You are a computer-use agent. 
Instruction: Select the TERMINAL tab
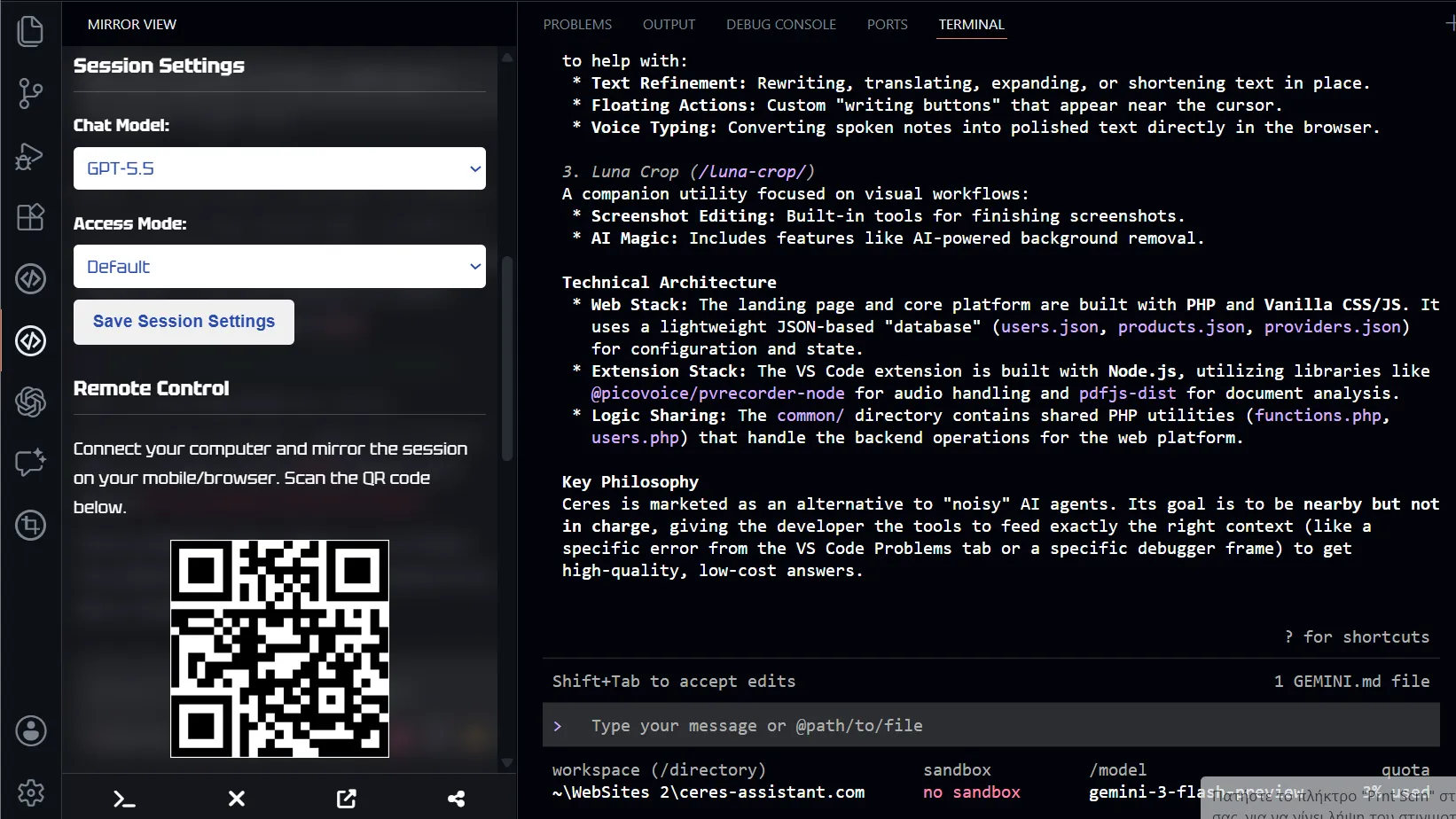click(971, 25)
